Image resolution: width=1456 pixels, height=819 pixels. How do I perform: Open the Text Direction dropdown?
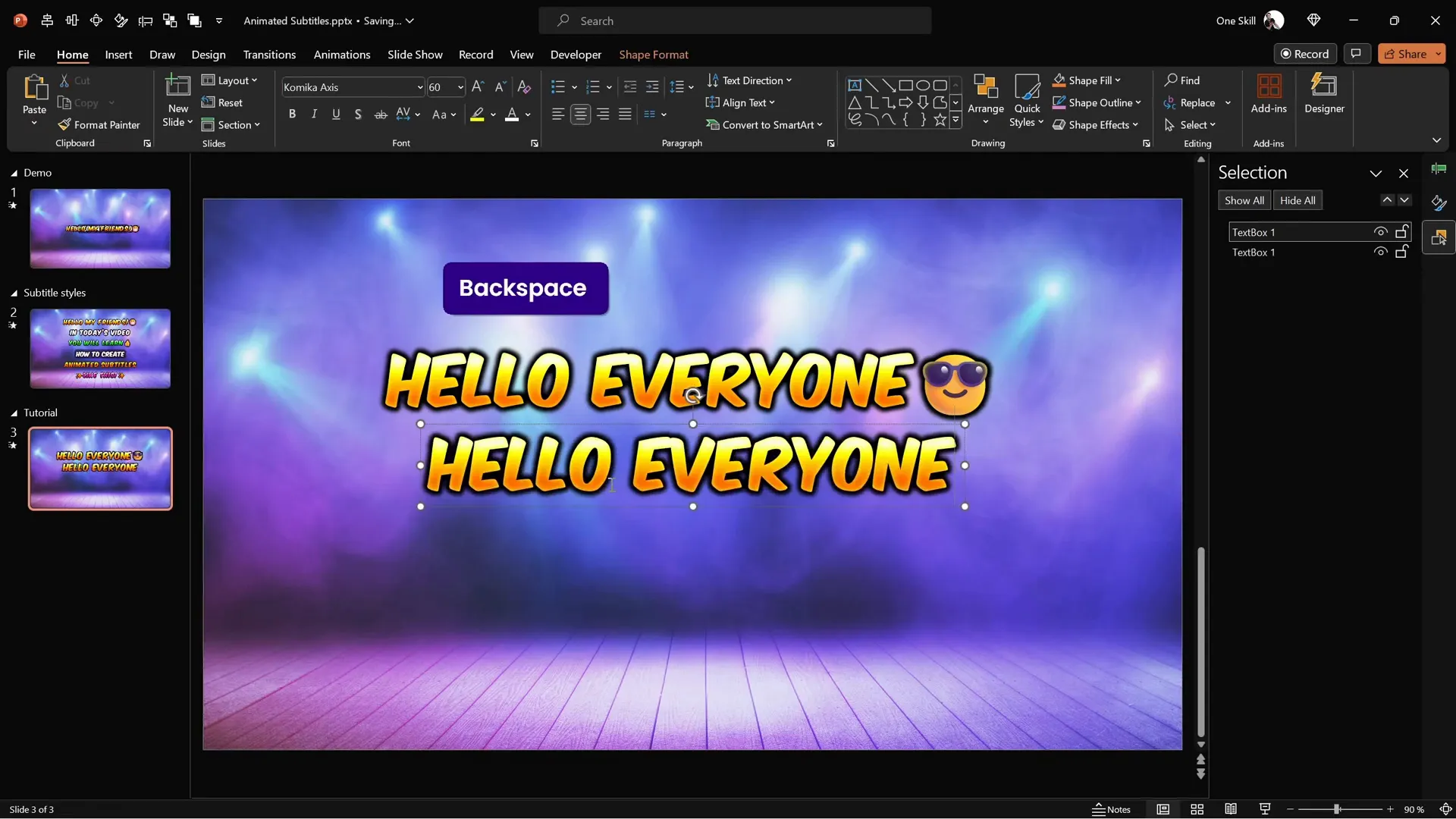point(749,80)
